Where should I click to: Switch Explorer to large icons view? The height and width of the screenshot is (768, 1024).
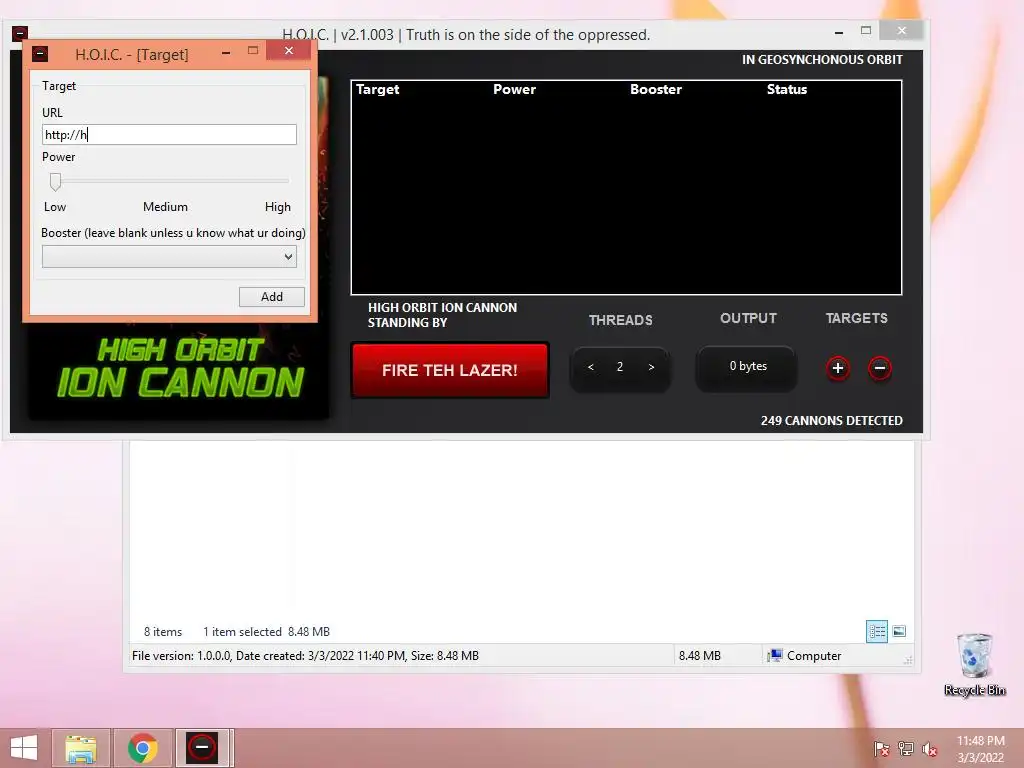click(x=899, y=631)
